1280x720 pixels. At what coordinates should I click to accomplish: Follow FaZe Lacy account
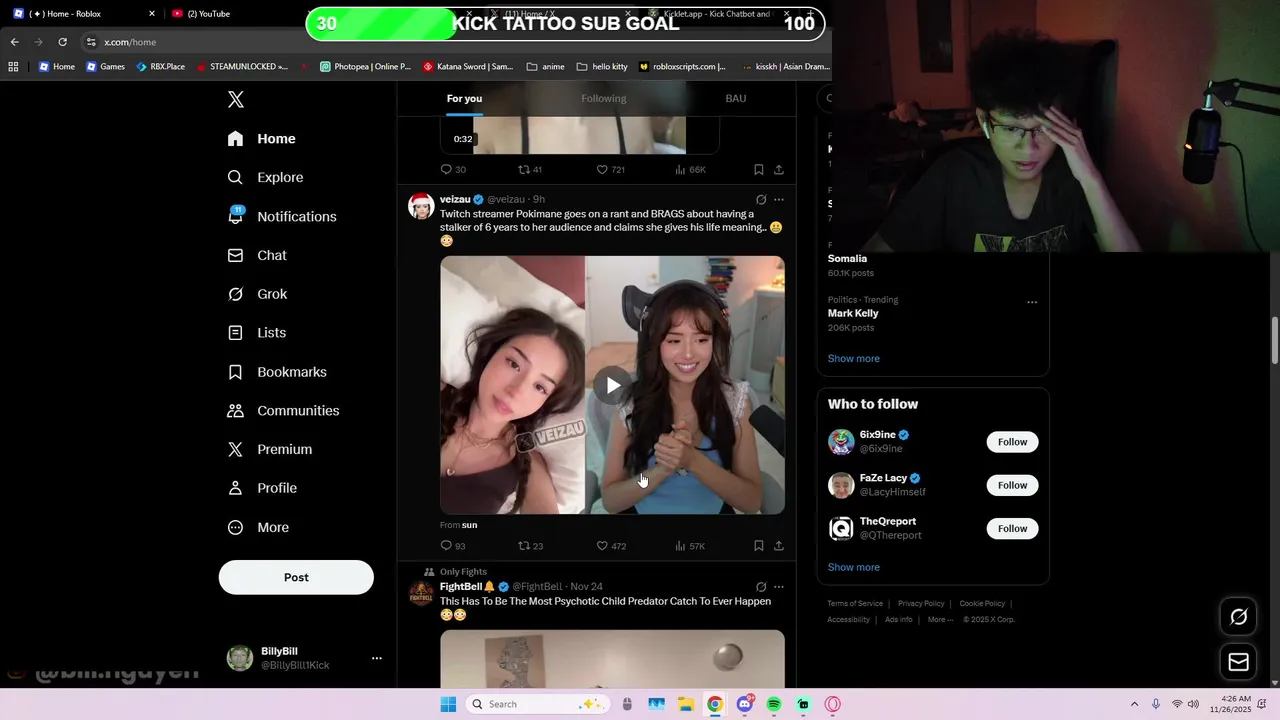1012,485
